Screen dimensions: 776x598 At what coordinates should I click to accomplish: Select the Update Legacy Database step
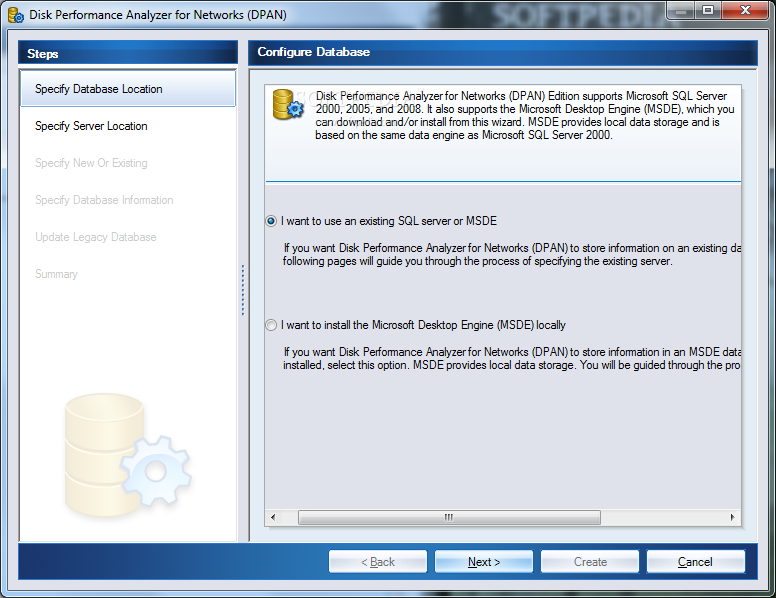(x=96, y=237)
